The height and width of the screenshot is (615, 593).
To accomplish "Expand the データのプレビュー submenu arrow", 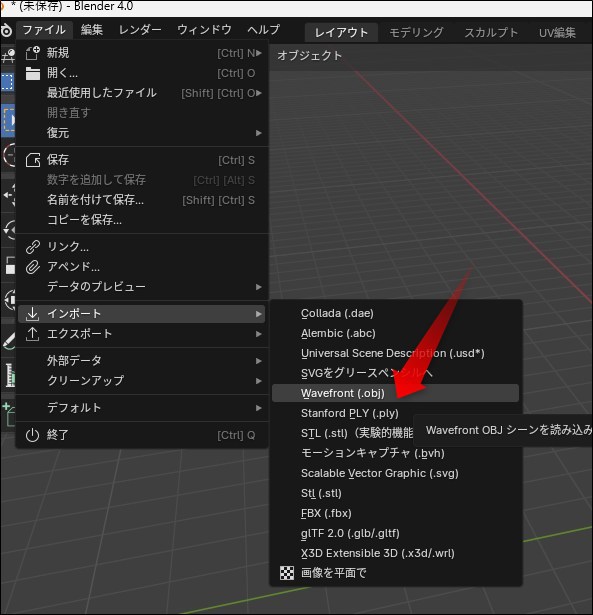I will [258, 287].
